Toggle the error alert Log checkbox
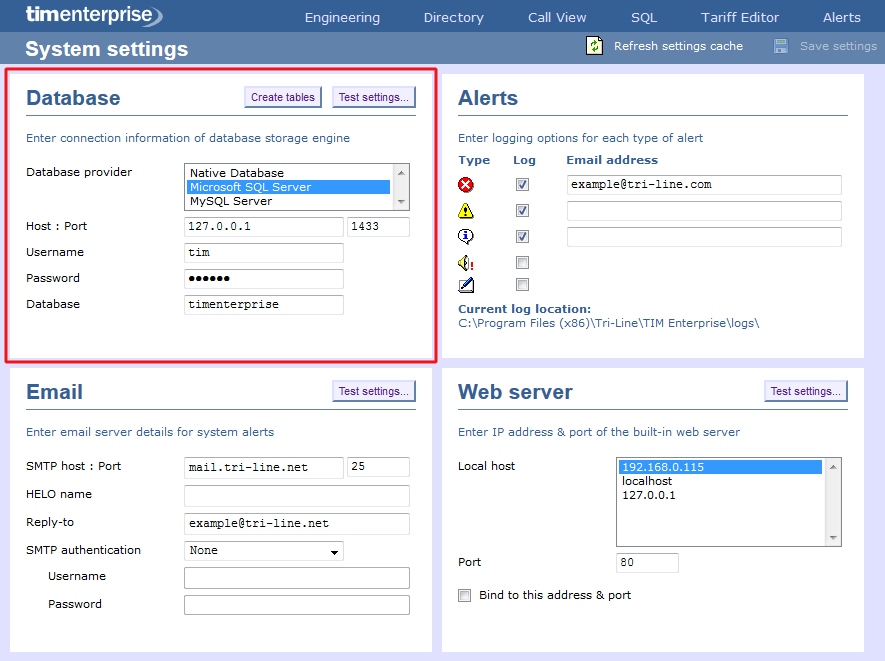 [523, 185]
